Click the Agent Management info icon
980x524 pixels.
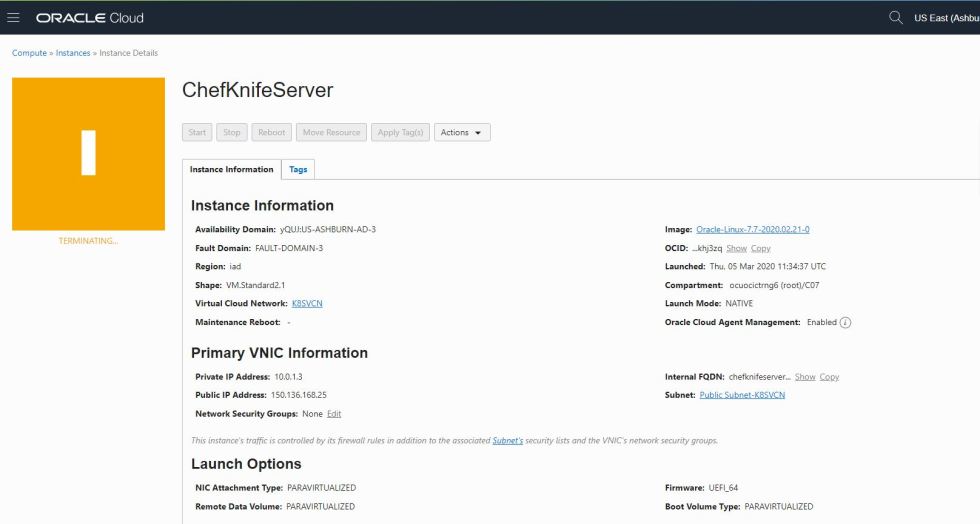(x=845, y=323)
